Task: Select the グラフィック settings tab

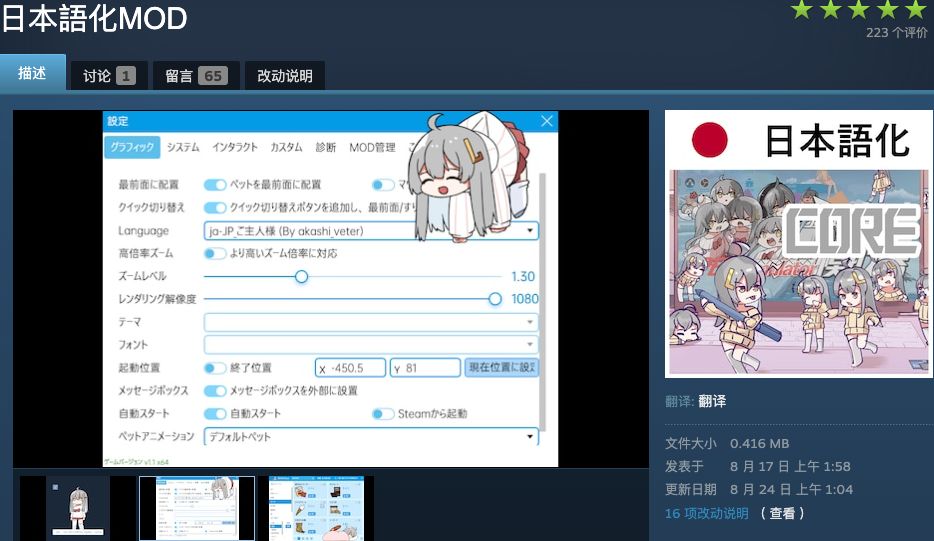Action: 132,147
